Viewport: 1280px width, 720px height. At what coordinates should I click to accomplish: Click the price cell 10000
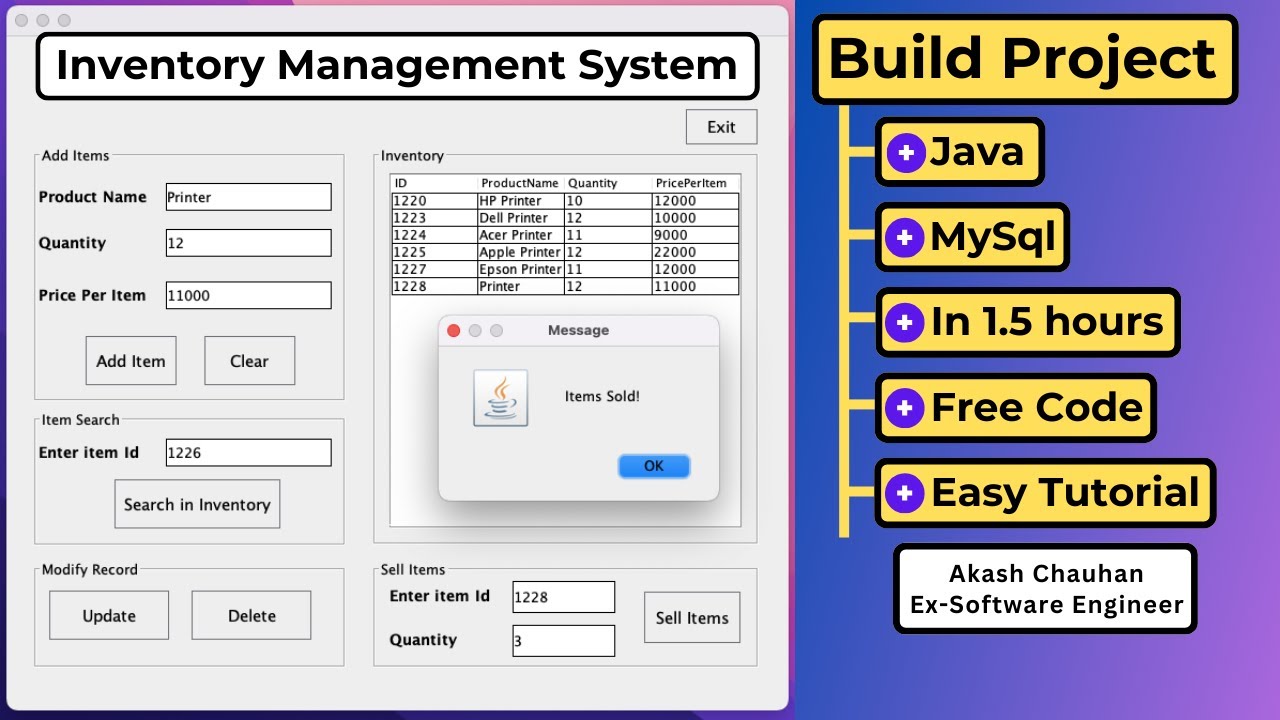[x=696, y=218]
